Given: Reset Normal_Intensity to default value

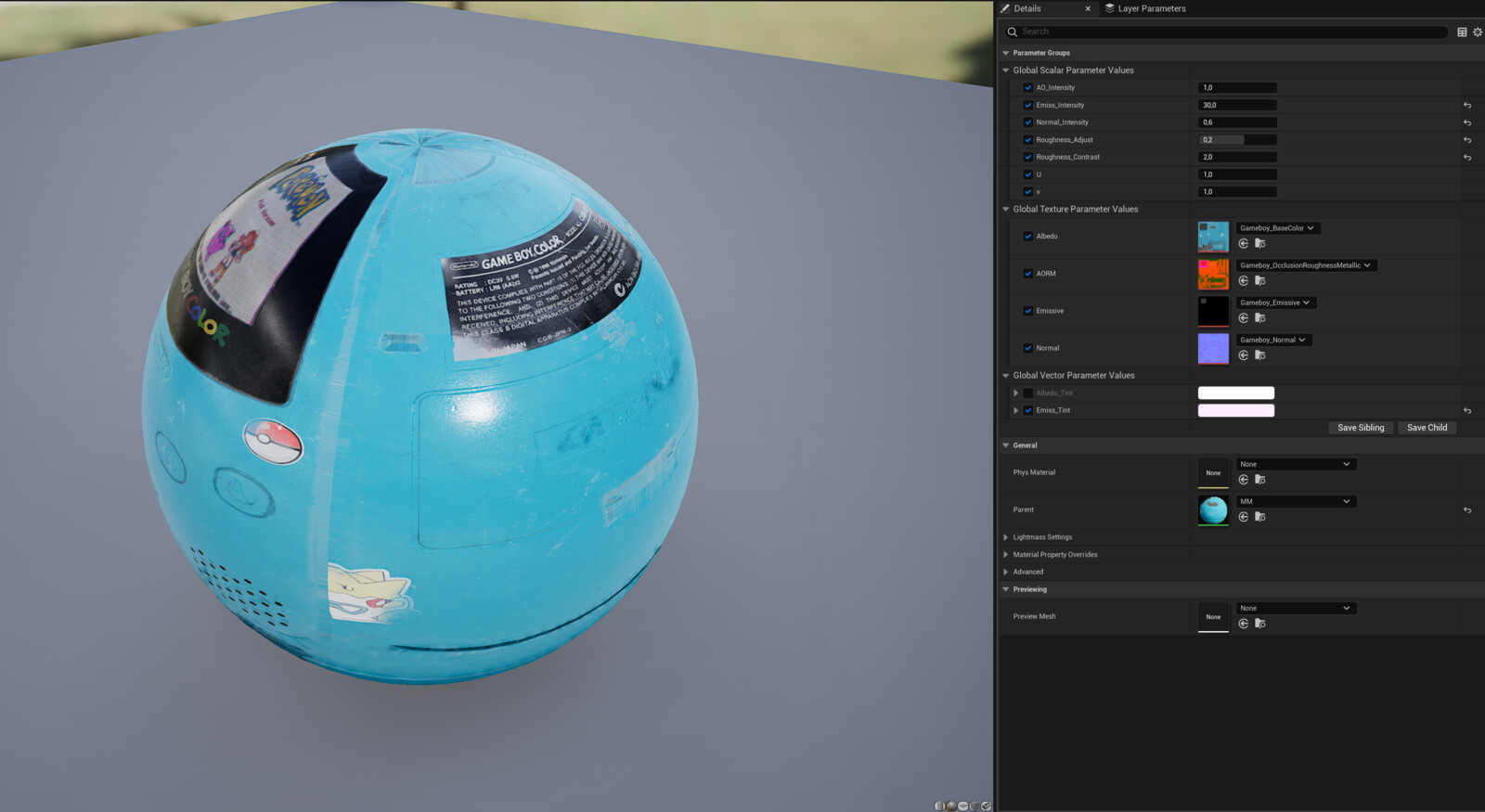Looking at the screenshot, I should [x=1467, y=122].
